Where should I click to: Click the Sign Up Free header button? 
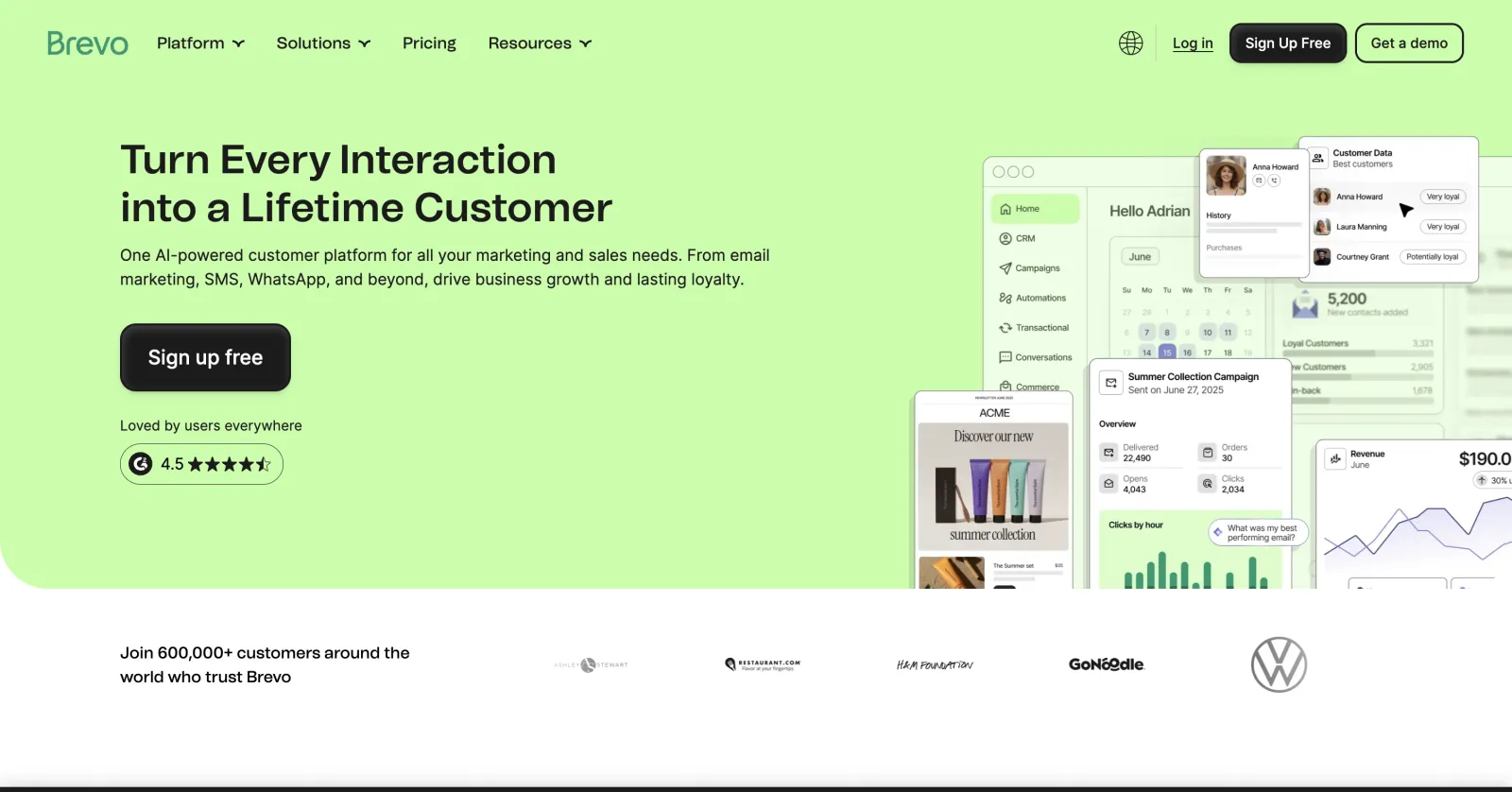tap(1287, 43)
